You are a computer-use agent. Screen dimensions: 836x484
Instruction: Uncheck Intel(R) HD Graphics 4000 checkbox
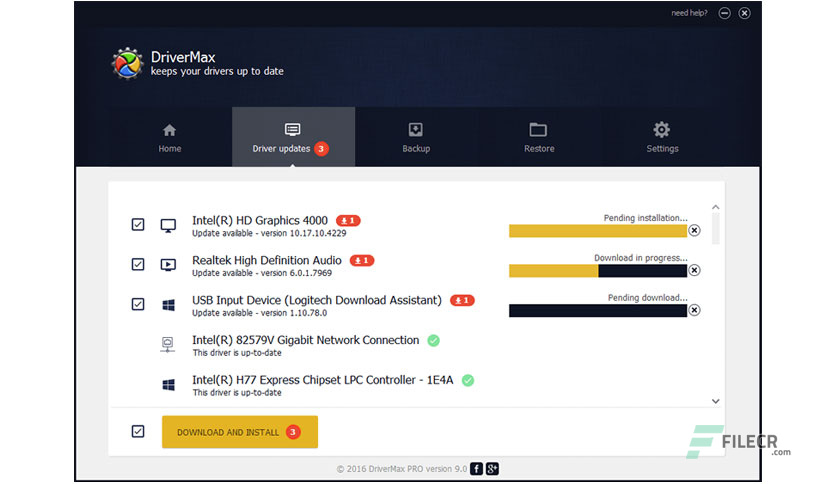pyautogui.click(x=138, y=224)
